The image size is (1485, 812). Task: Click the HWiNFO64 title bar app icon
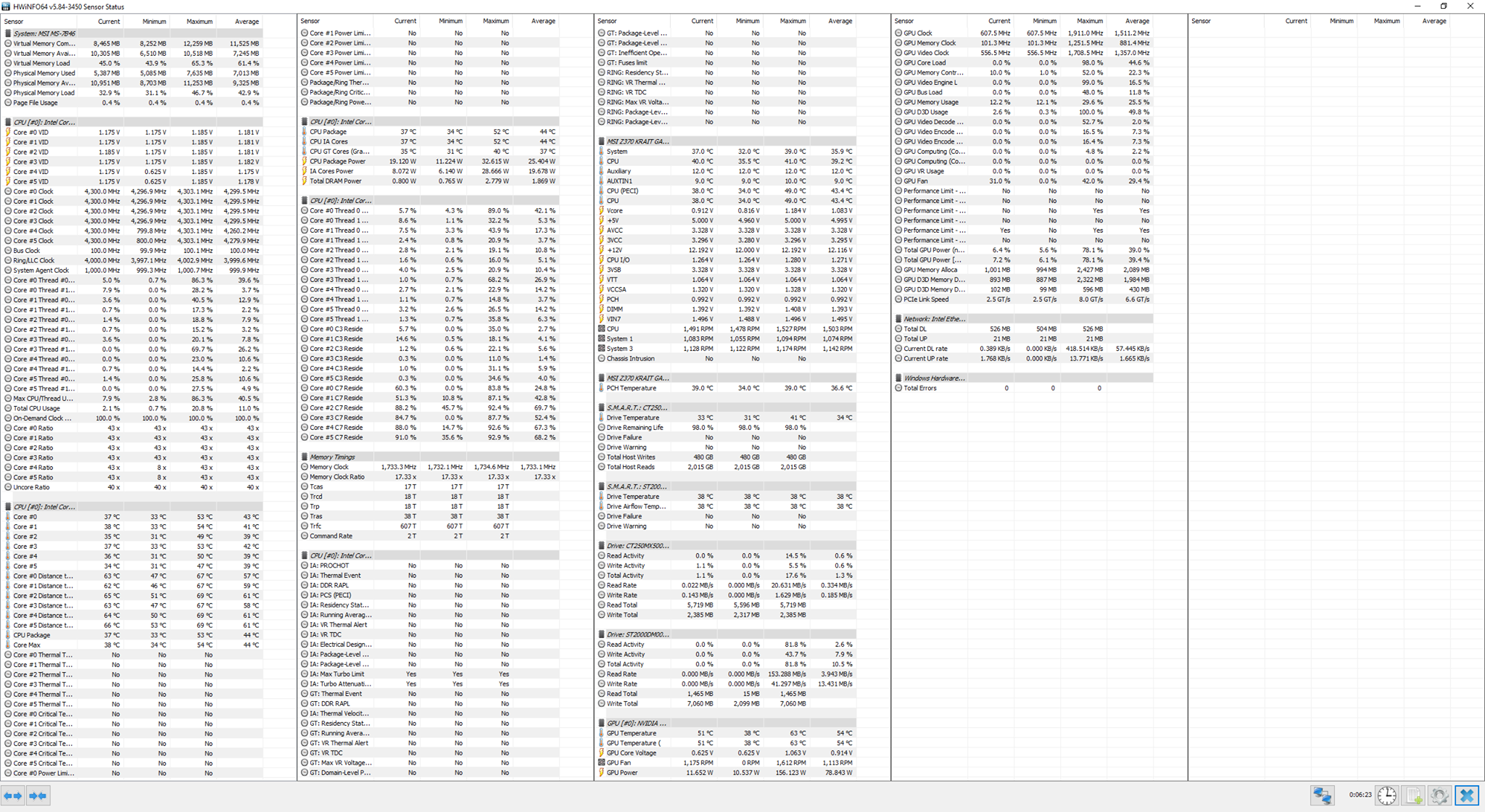tap(7, 7)
